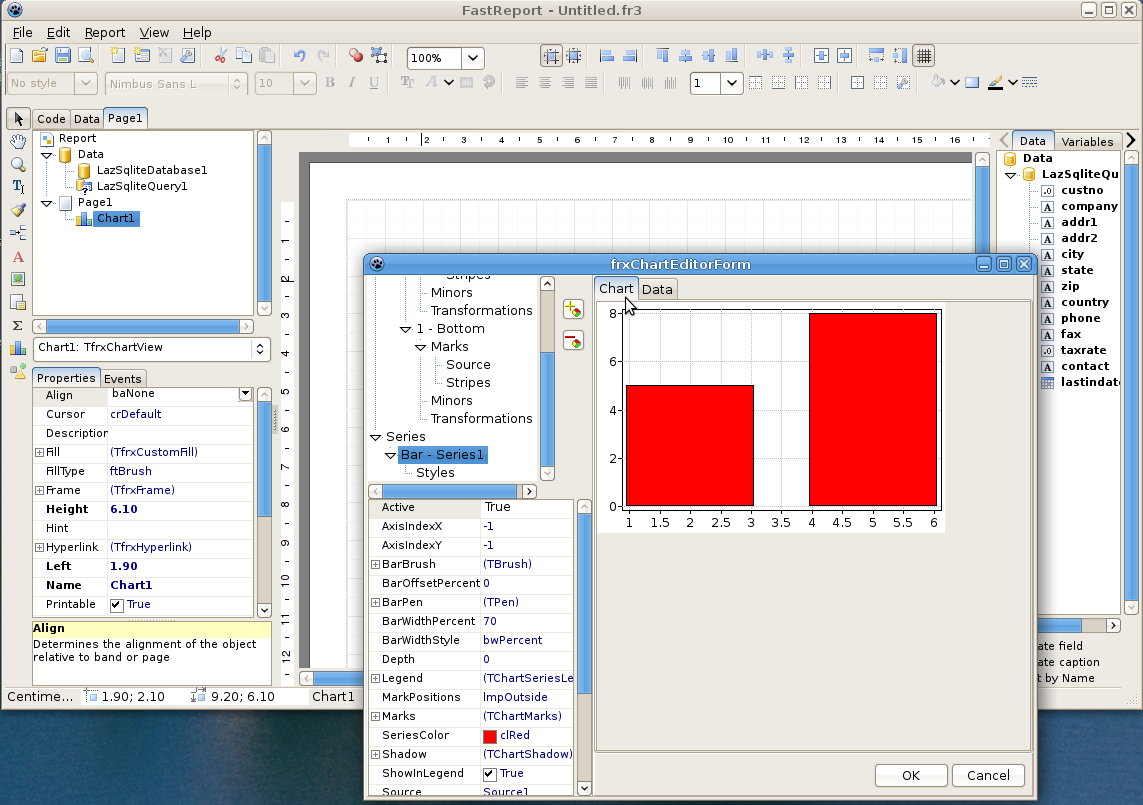This screenshot has height=805, width=1143.
Task: Switch to the Code tab
Action: [x=51, y=119]
